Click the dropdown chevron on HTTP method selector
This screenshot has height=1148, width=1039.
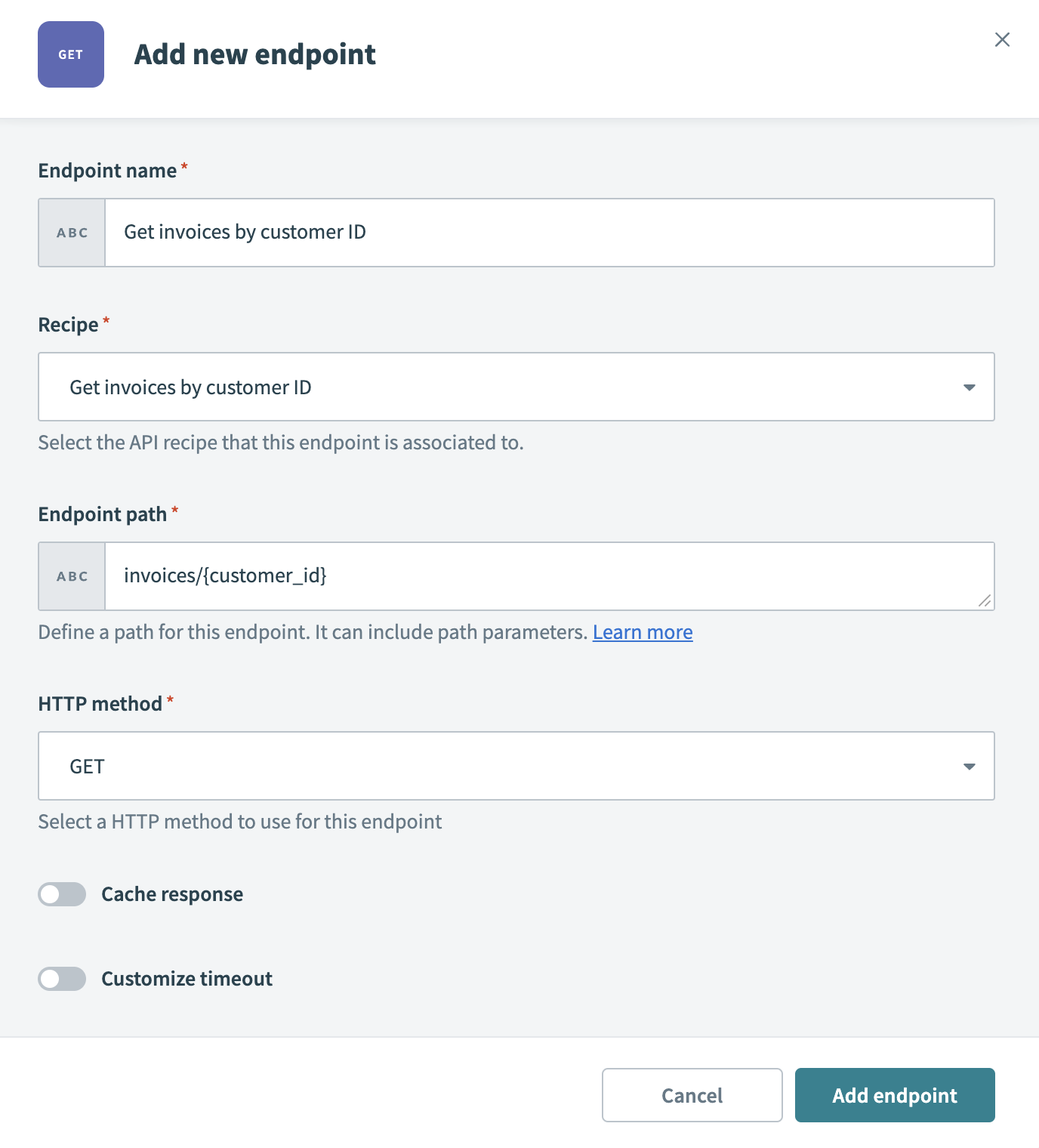[x=969, y=766]
